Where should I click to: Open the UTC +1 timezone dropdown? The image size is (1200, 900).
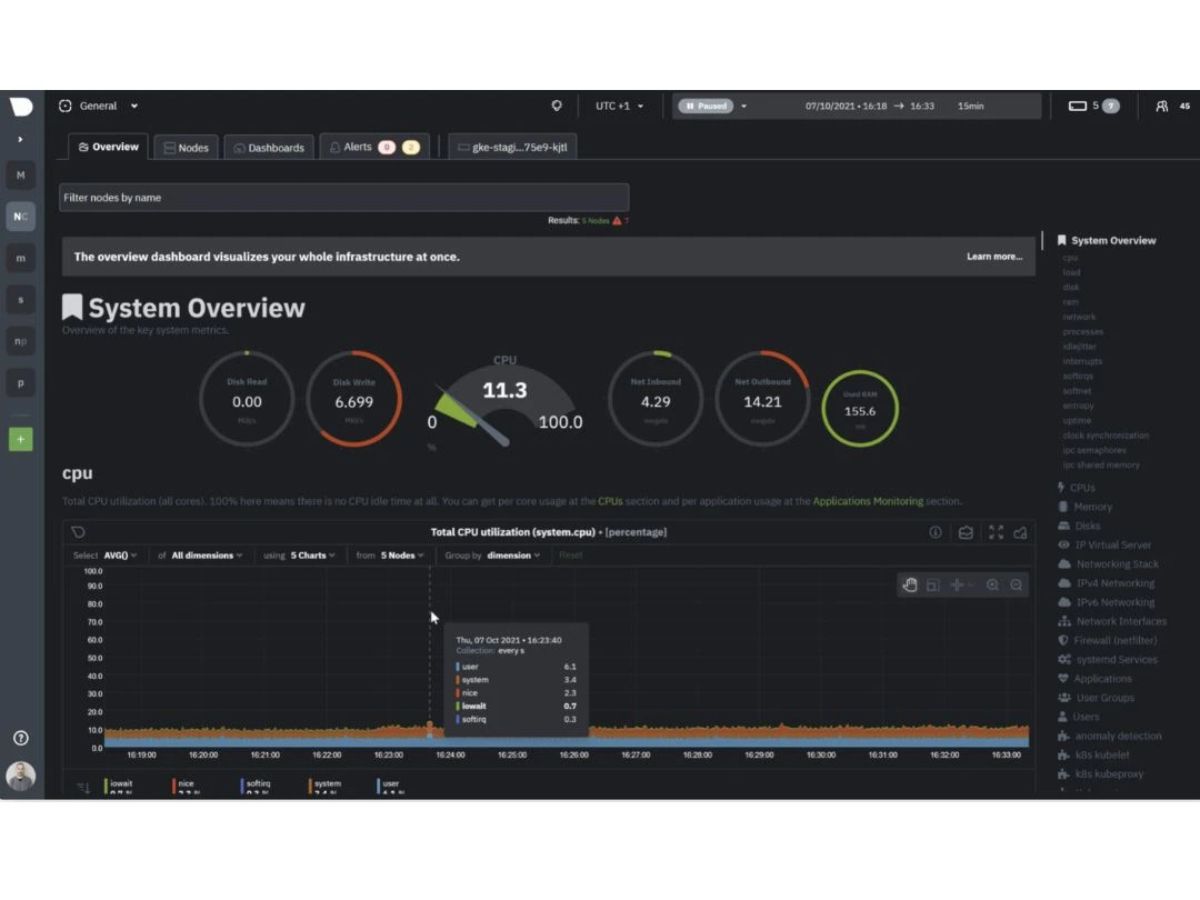(619, 106)
